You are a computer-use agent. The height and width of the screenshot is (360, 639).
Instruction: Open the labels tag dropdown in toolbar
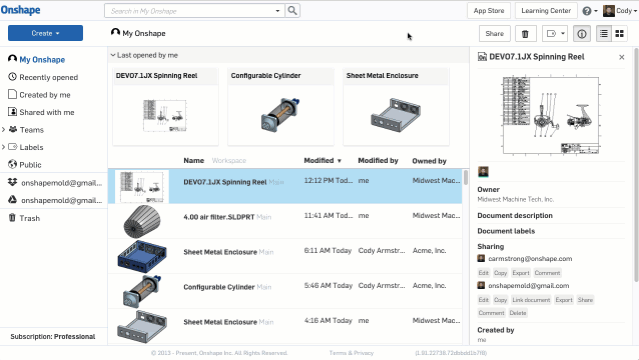tap(555, 34)
